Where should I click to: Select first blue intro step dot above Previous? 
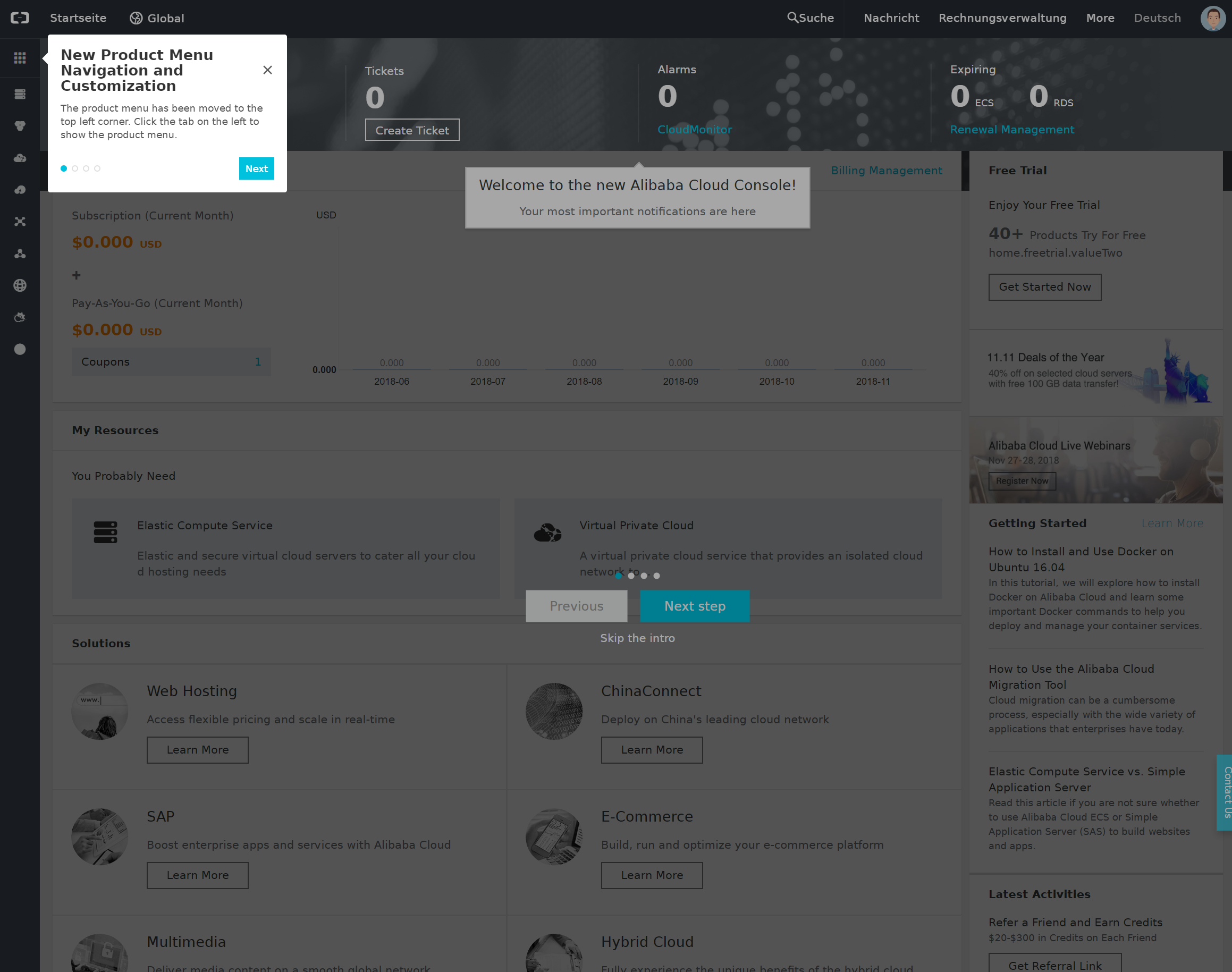[x=619, y=576]
